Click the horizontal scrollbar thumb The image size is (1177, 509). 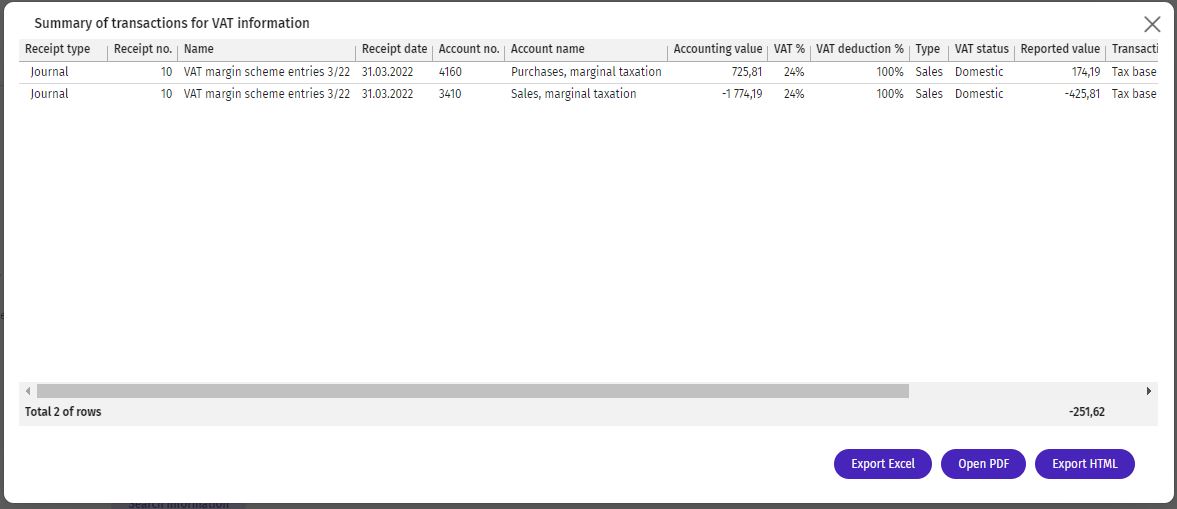[x=473, y=391]
